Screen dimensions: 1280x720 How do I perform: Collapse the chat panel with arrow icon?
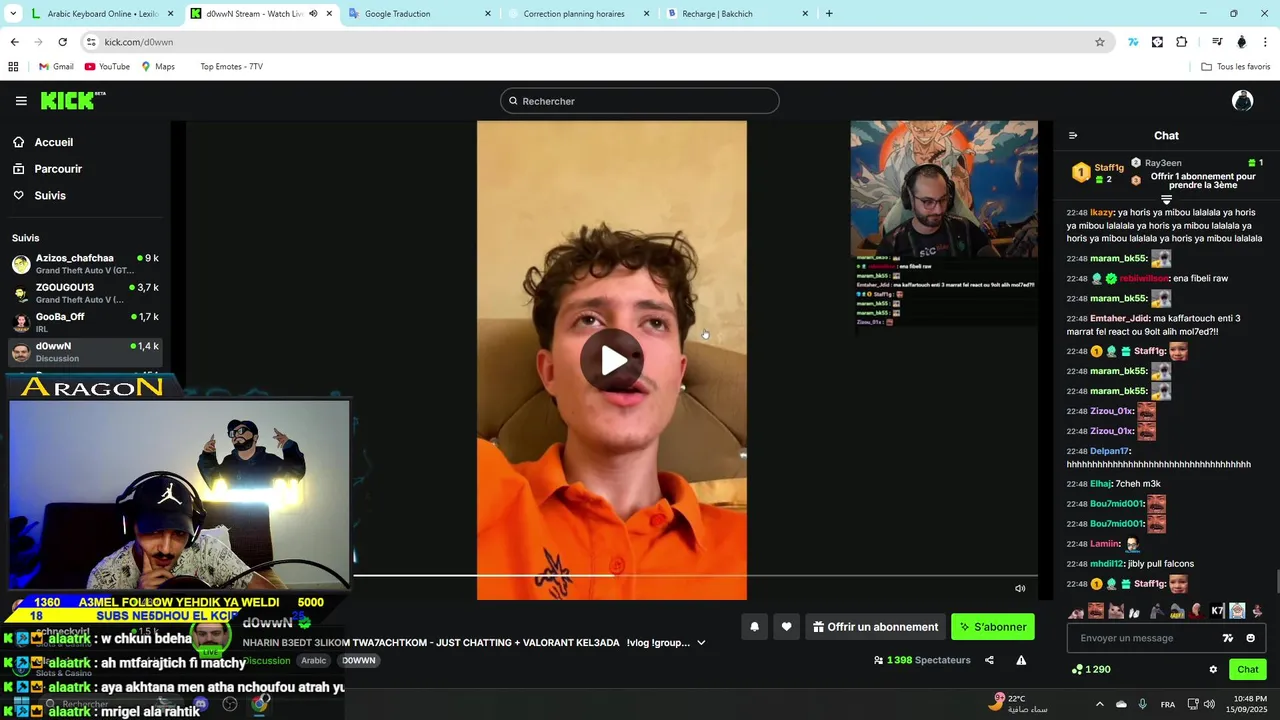1073,136
